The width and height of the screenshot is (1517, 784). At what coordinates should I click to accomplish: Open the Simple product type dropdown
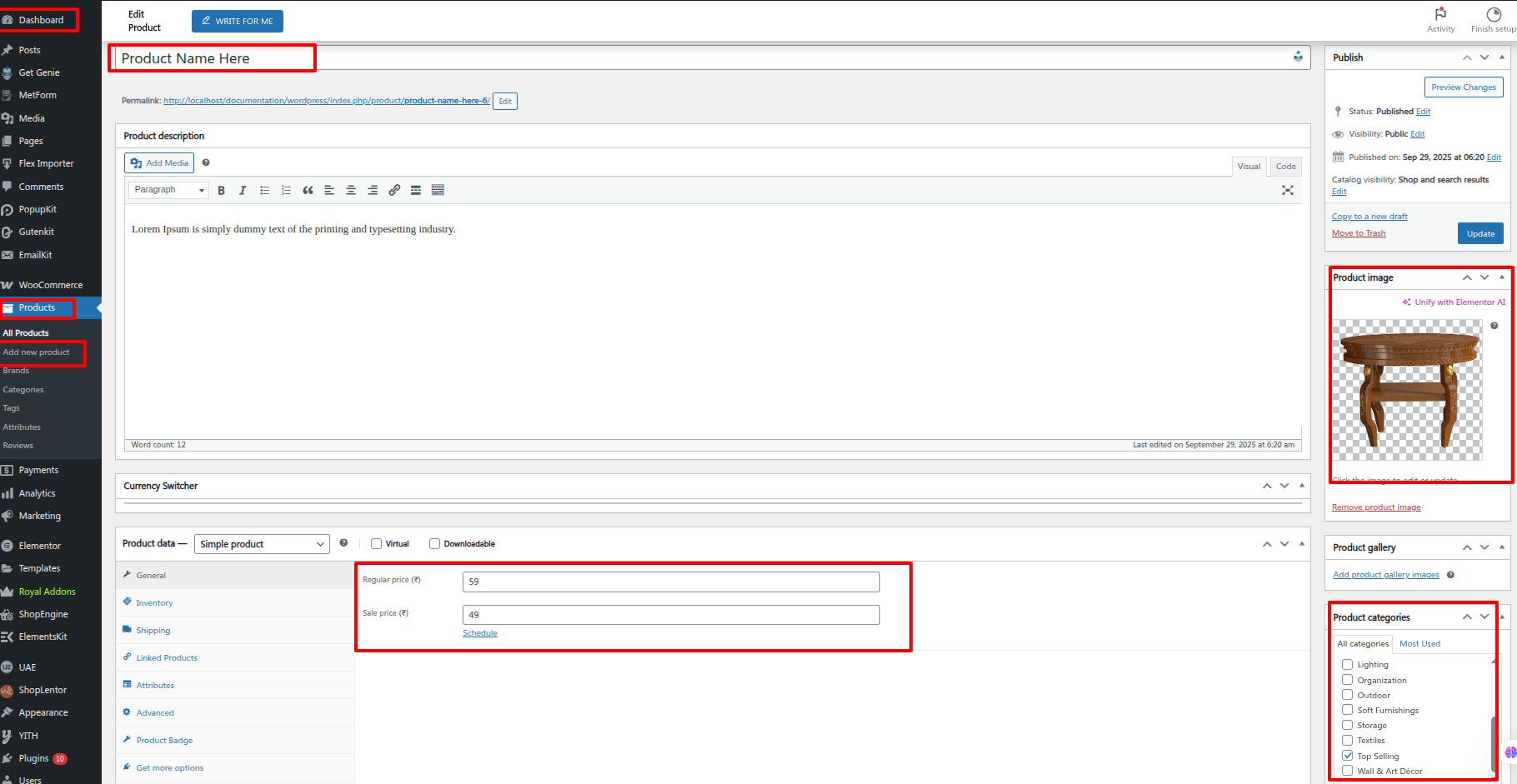[x=262, y=544]
